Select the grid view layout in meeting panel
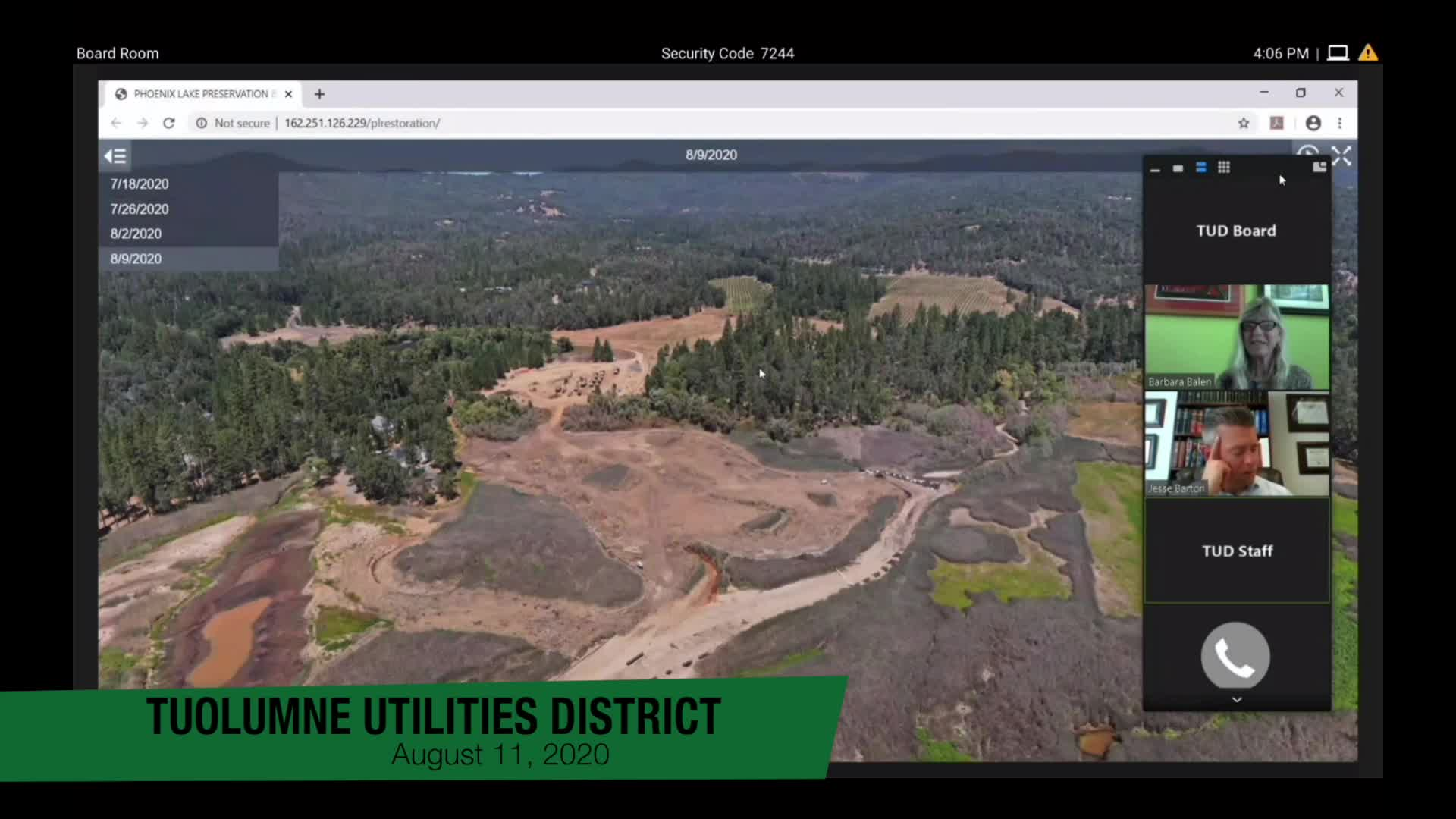 pos(1223,168)
